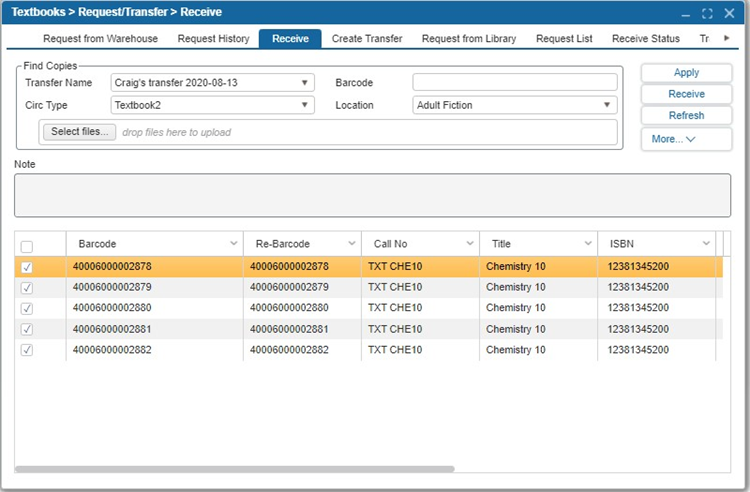Click the Receive button on right

click(x=686, y=94)
